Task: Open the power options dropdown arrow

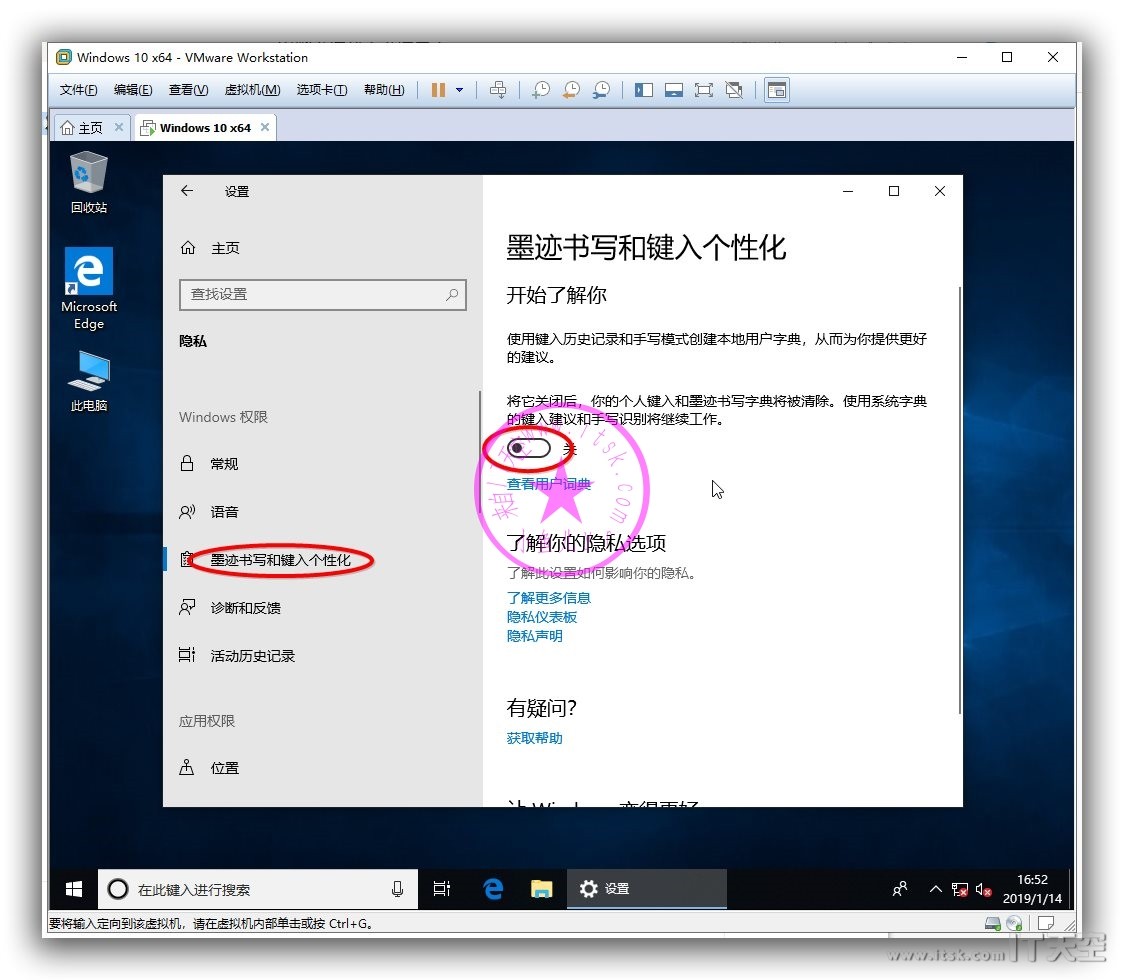Action: point(459,90)
